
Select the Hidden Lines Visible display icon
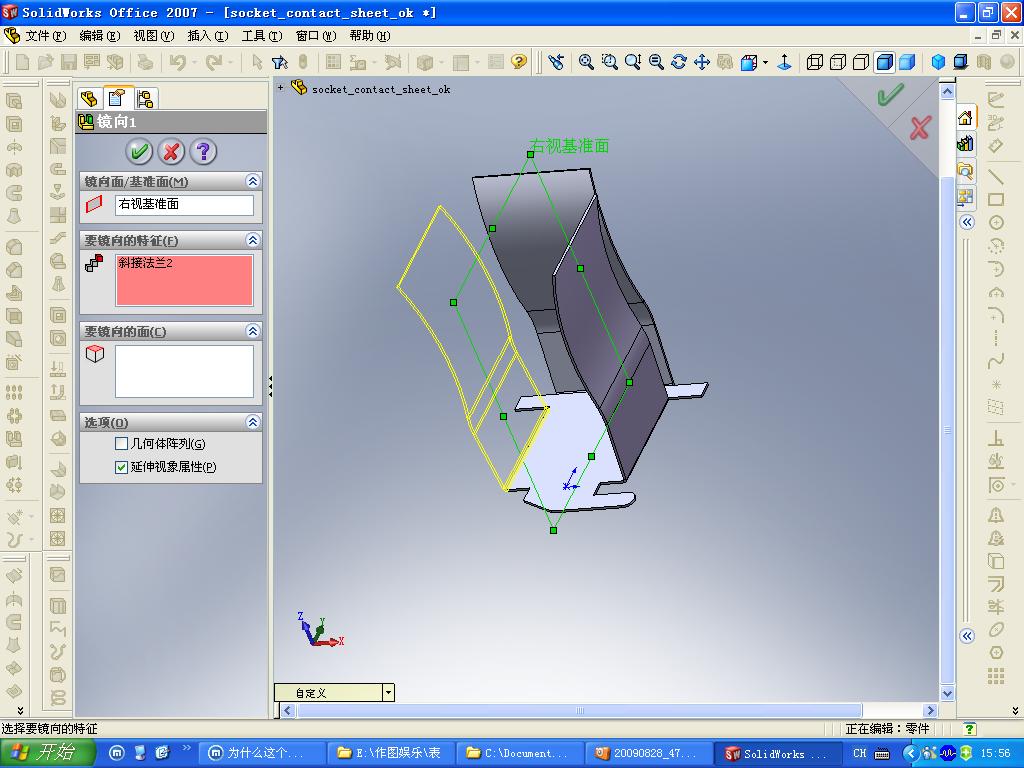[x=838, y=62]
